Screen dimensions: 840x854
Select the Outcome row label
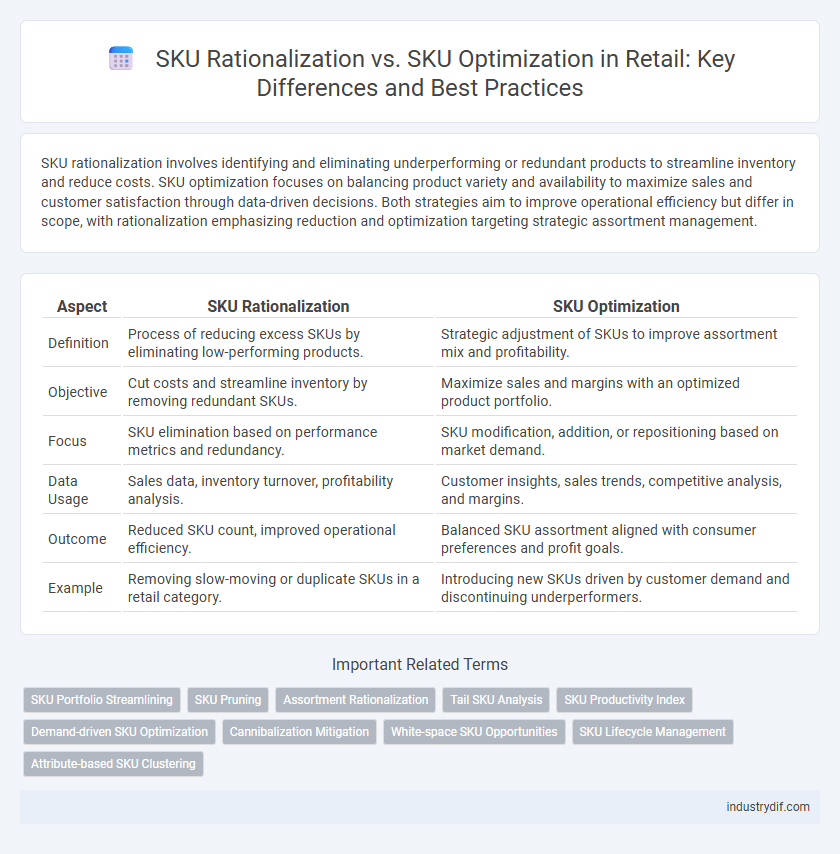point(77,539)
